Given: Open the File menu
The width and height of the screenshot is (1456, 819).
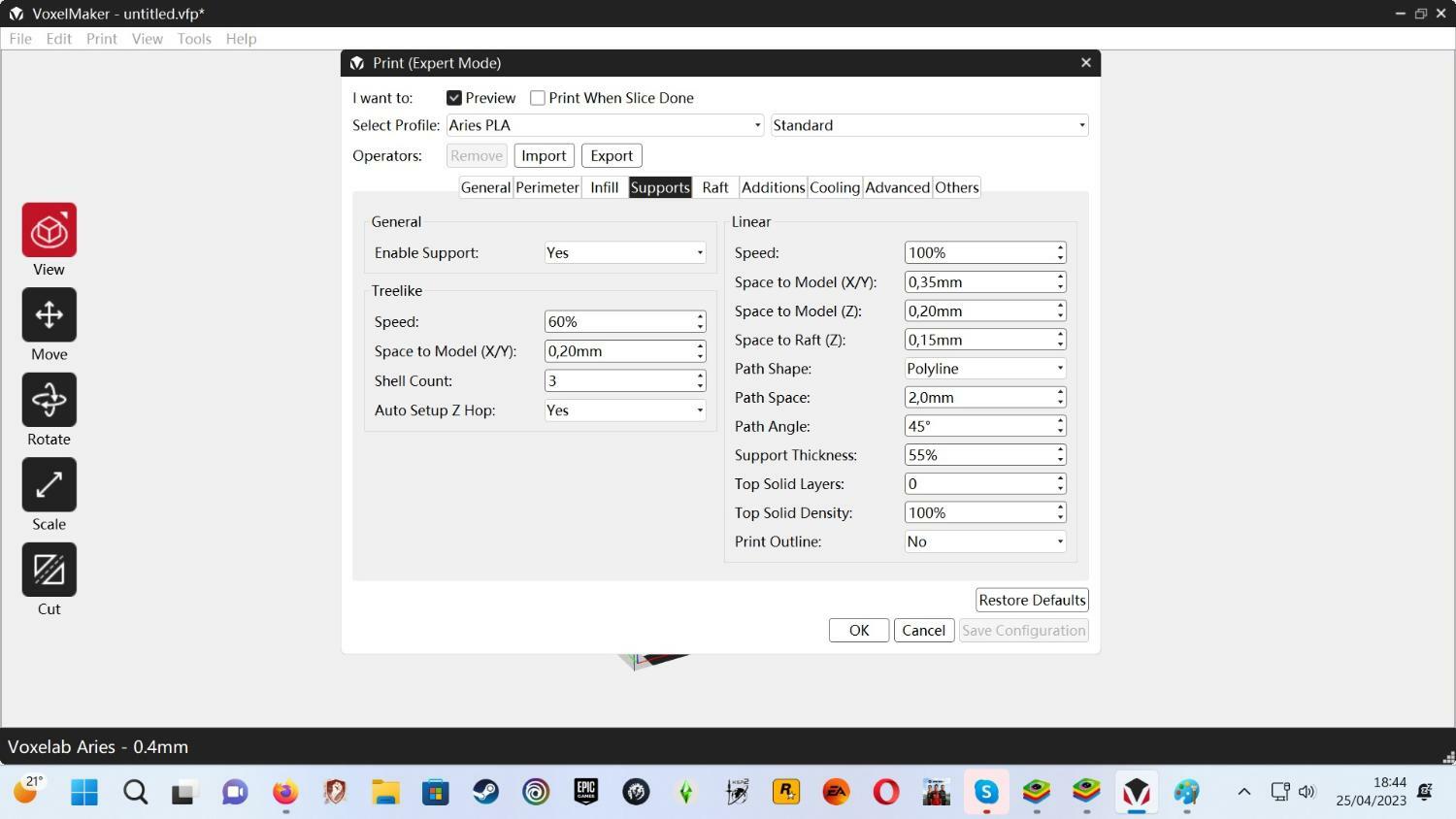Looking at the screenshot, I should coord(20,39).
